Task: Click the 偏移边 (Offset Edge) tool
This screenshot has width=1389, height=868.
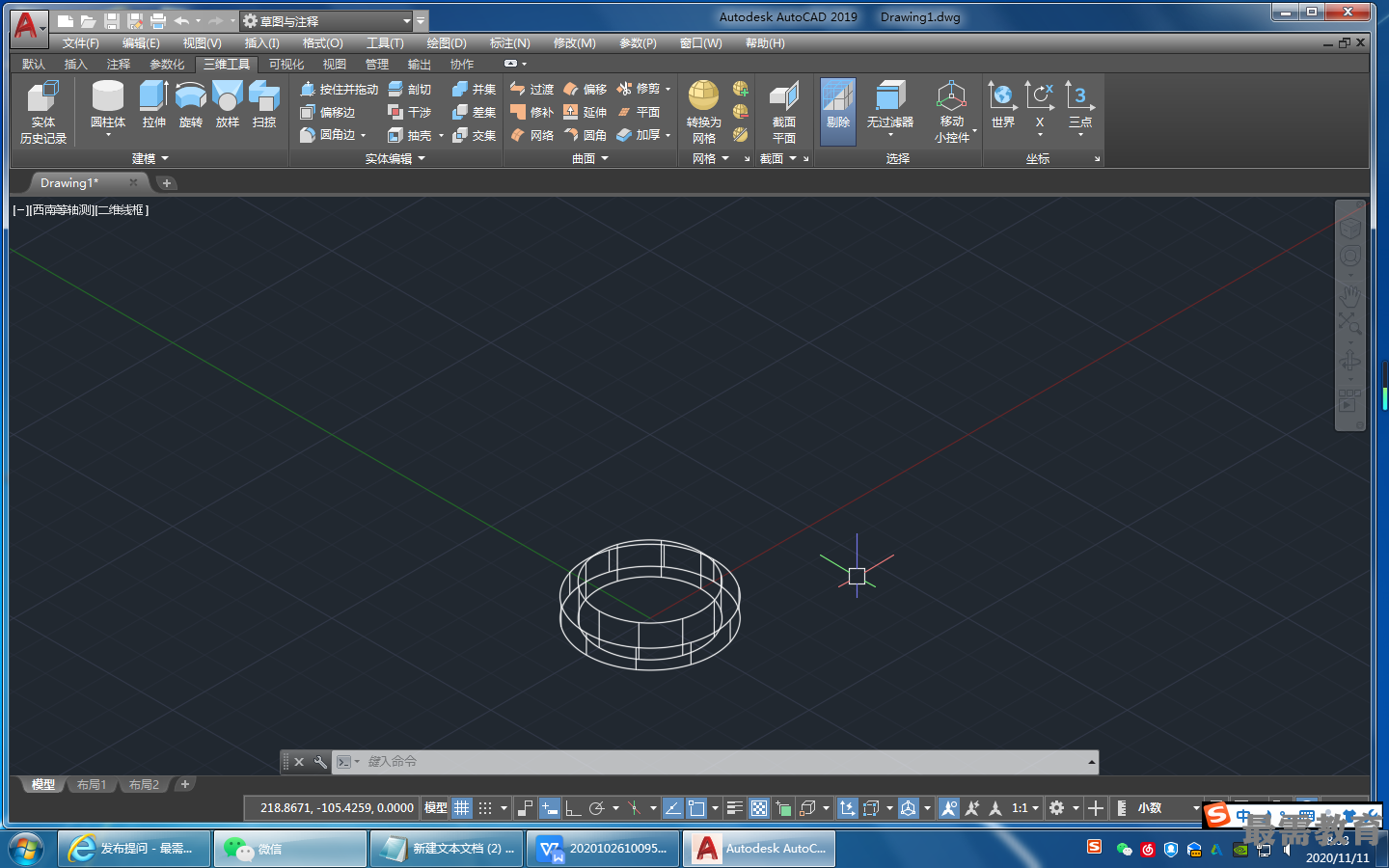Action: point(328,112)
